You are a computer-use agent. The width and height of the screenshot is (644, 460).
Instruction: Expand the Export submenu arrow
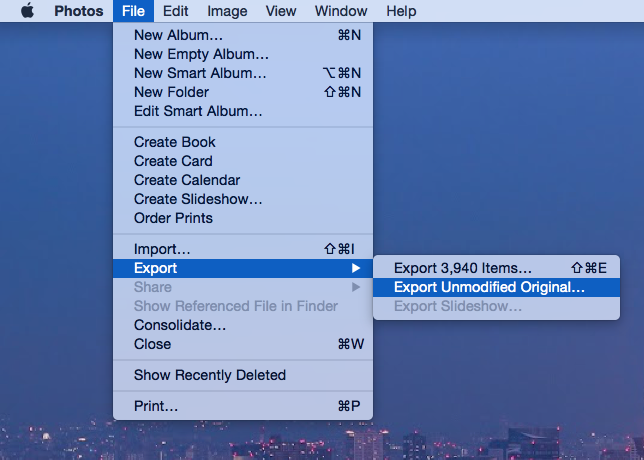356,268
